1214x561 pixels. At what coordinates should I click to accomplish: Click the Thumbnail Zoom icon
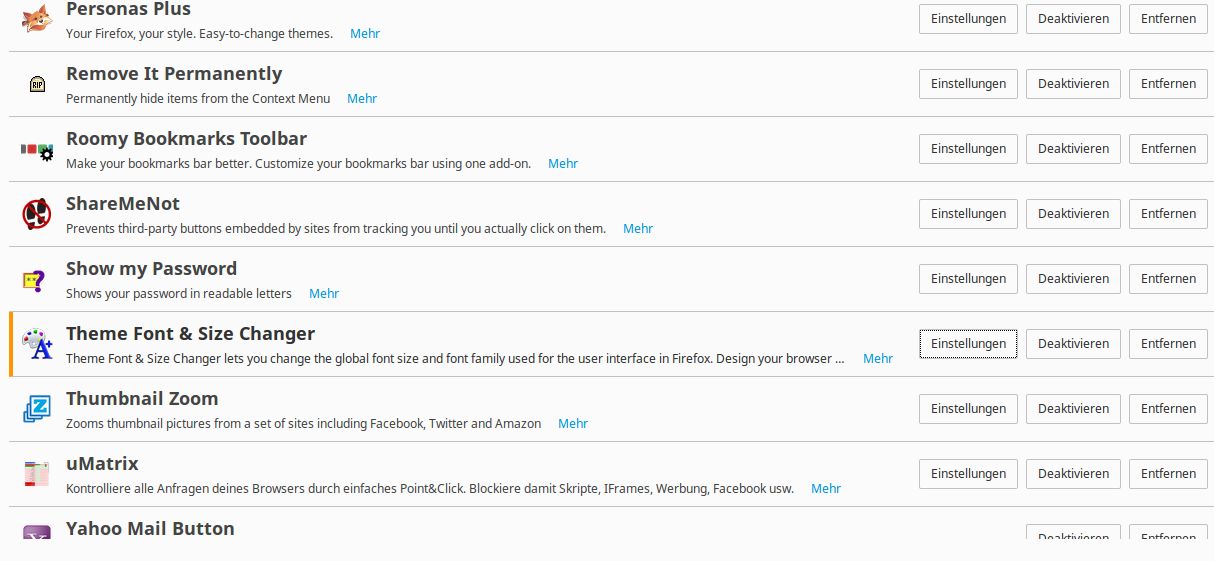(37, 409)
